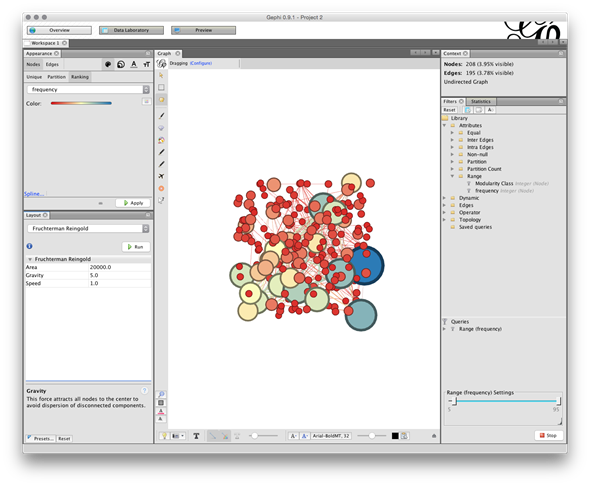590x486 pixels.
Task: Click the black label color swatch
Action: [x=395, y=436]
